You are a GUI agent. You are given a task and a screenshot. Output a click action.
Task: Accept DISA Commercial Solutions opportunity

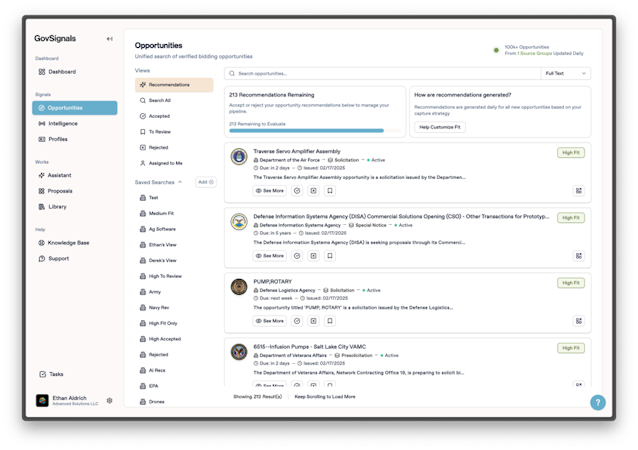click(x=297, y=256)
